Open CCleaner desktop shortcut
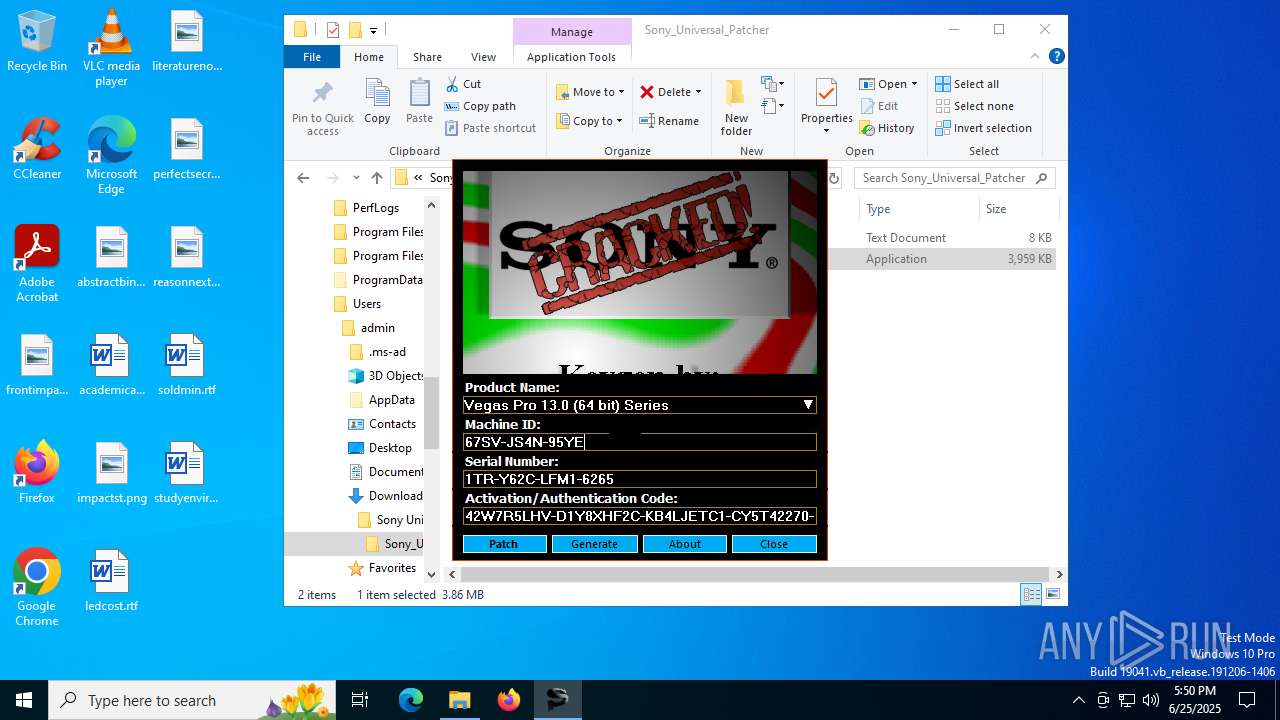This screenshot has height=720, width=1280. [37, 148]
